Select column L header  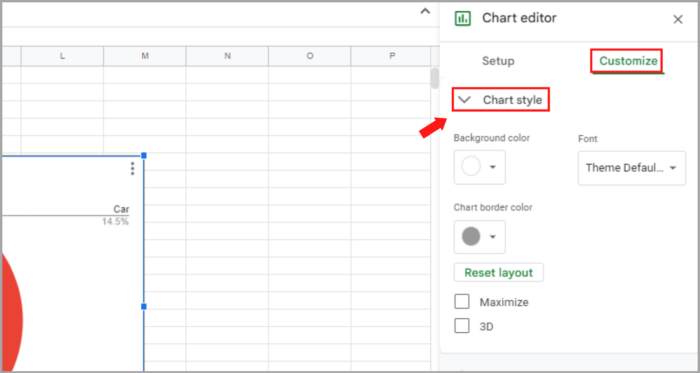click(x=62, y=56)
